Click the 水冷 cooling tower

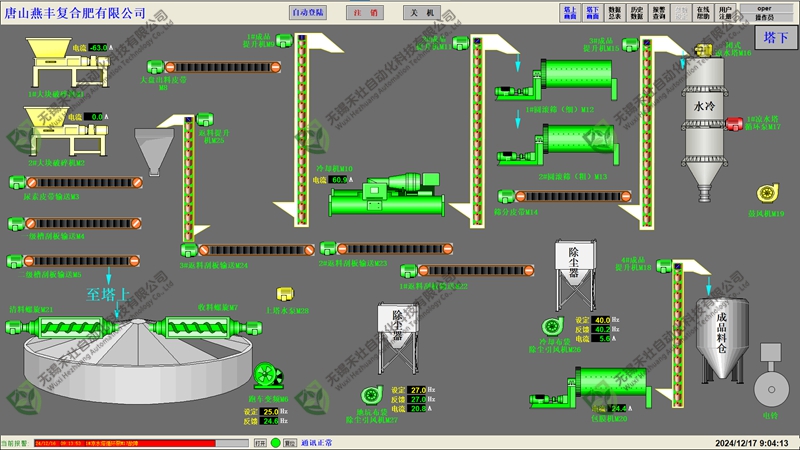(x=704, y=122)
